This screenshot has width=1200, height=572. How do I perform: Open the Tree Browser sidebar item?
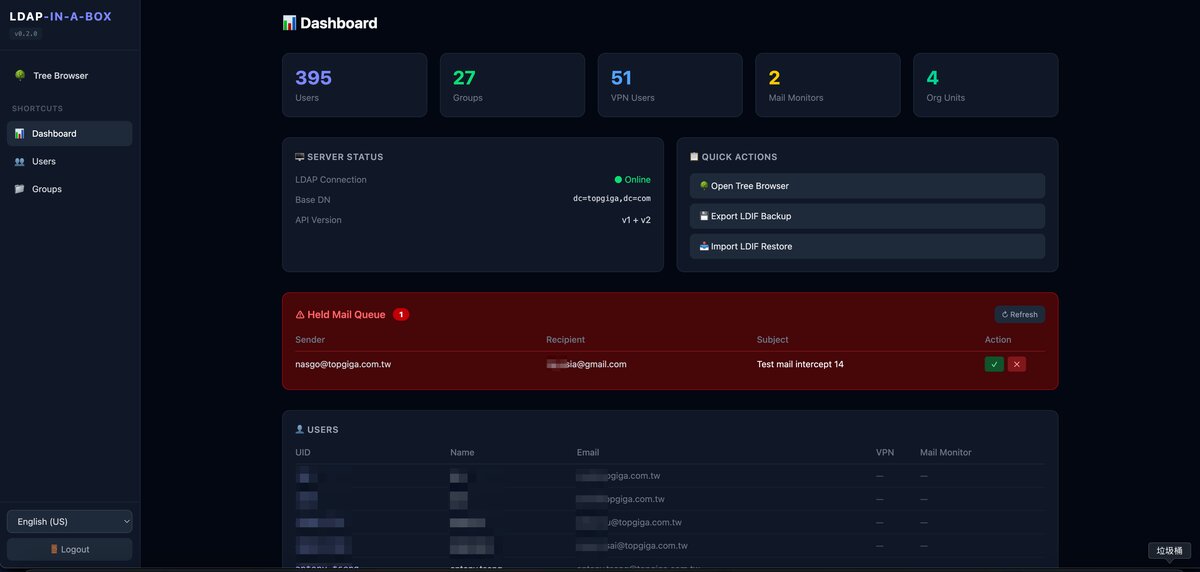click(x=69, y=76)
